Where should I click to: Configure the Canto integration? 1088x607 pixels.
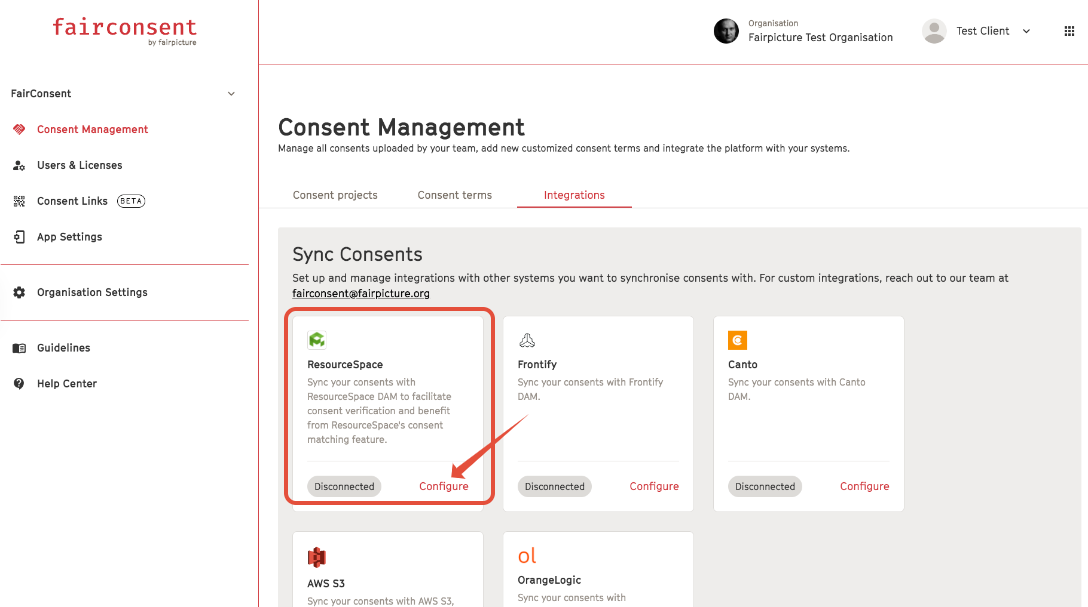click(x=865, y=486)
